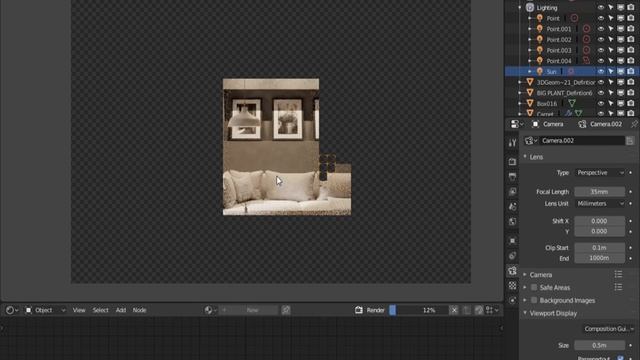
Task: Open the Camera Object Data properties tab
Action: (512, 271)
